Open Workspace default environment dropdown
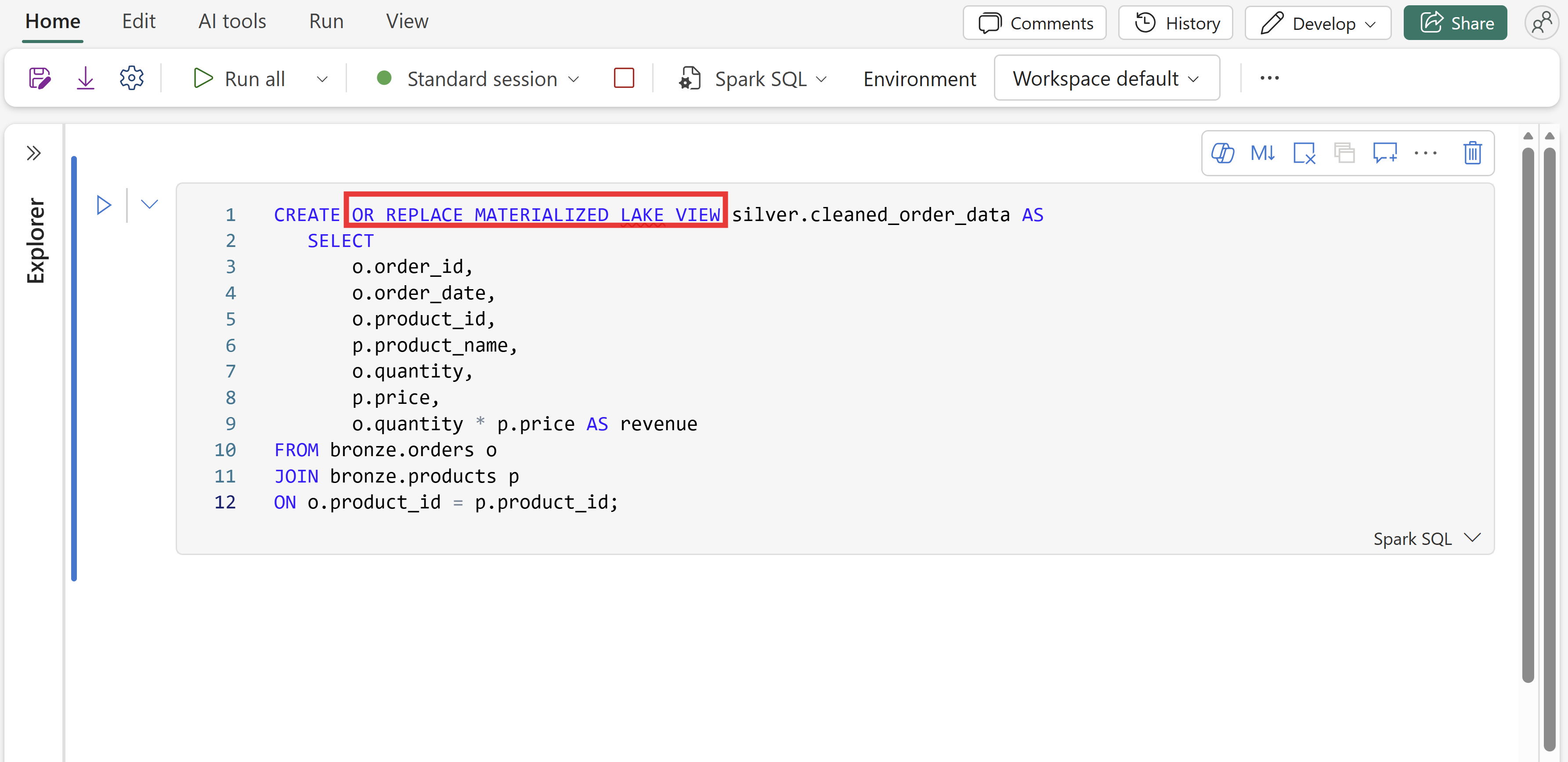 1106,79
